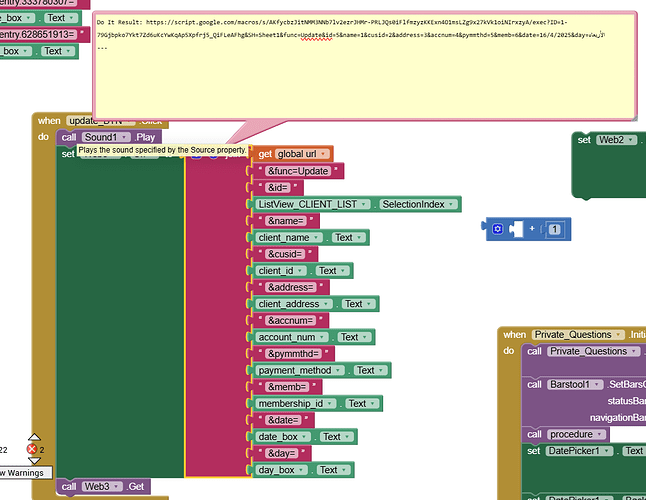Open the gear mutator on the blue addition block
The width and height of the screenshot is (646, 500).
pyautogui.click(x=497, y=229)
